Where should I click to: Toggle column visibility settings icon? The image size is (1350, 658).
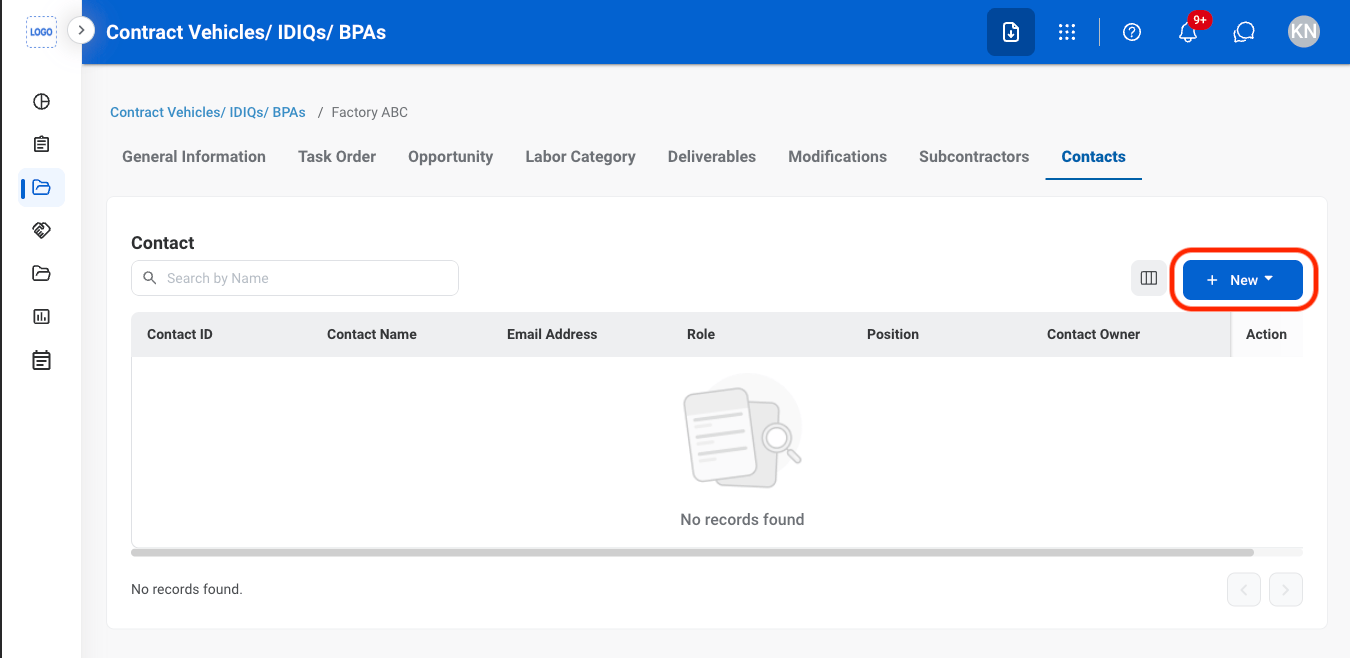pyautogui.click(x=1149, y=279)
